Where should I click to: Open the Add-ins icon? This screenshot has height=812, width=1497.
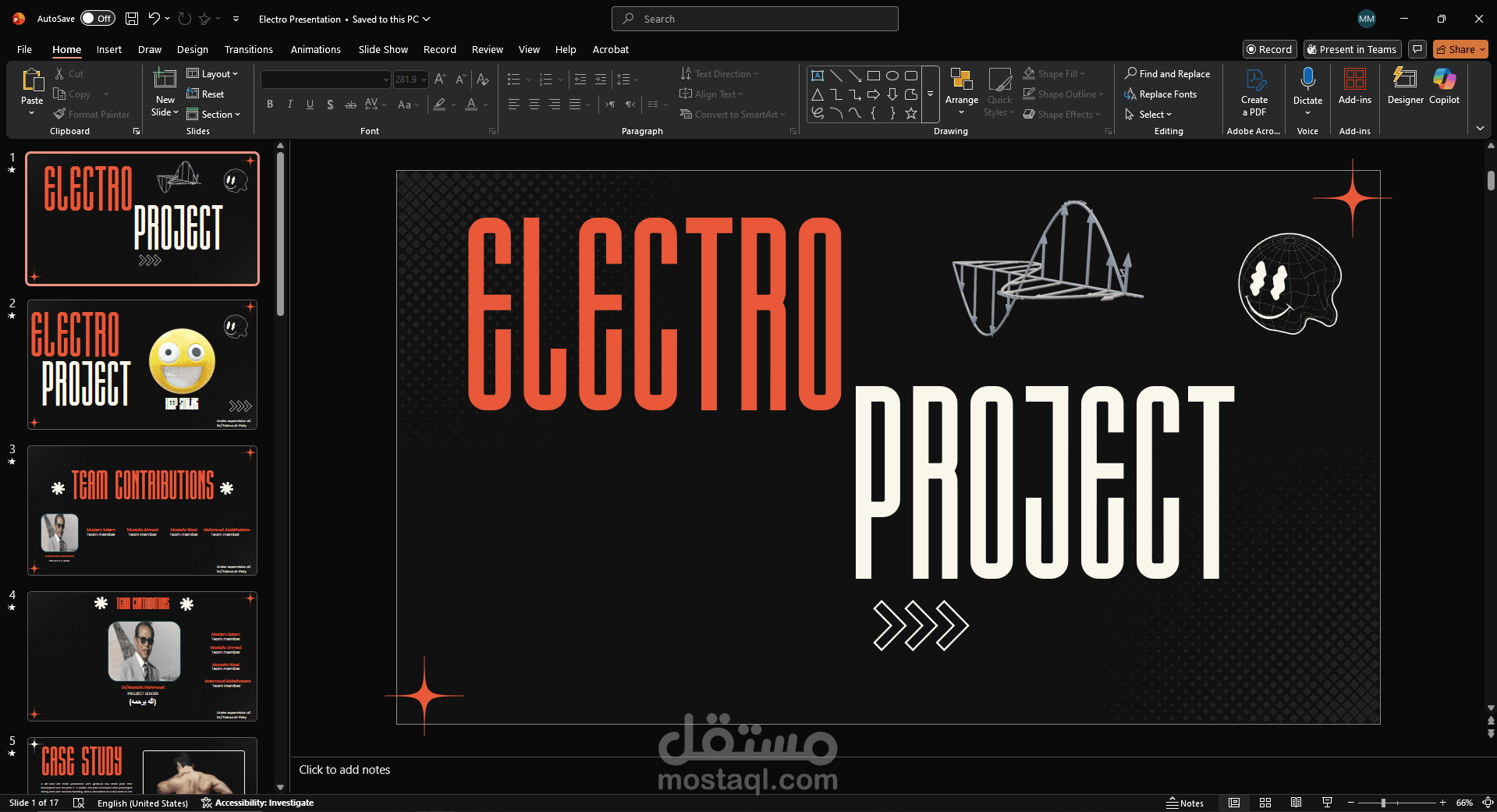(1355, 79)
